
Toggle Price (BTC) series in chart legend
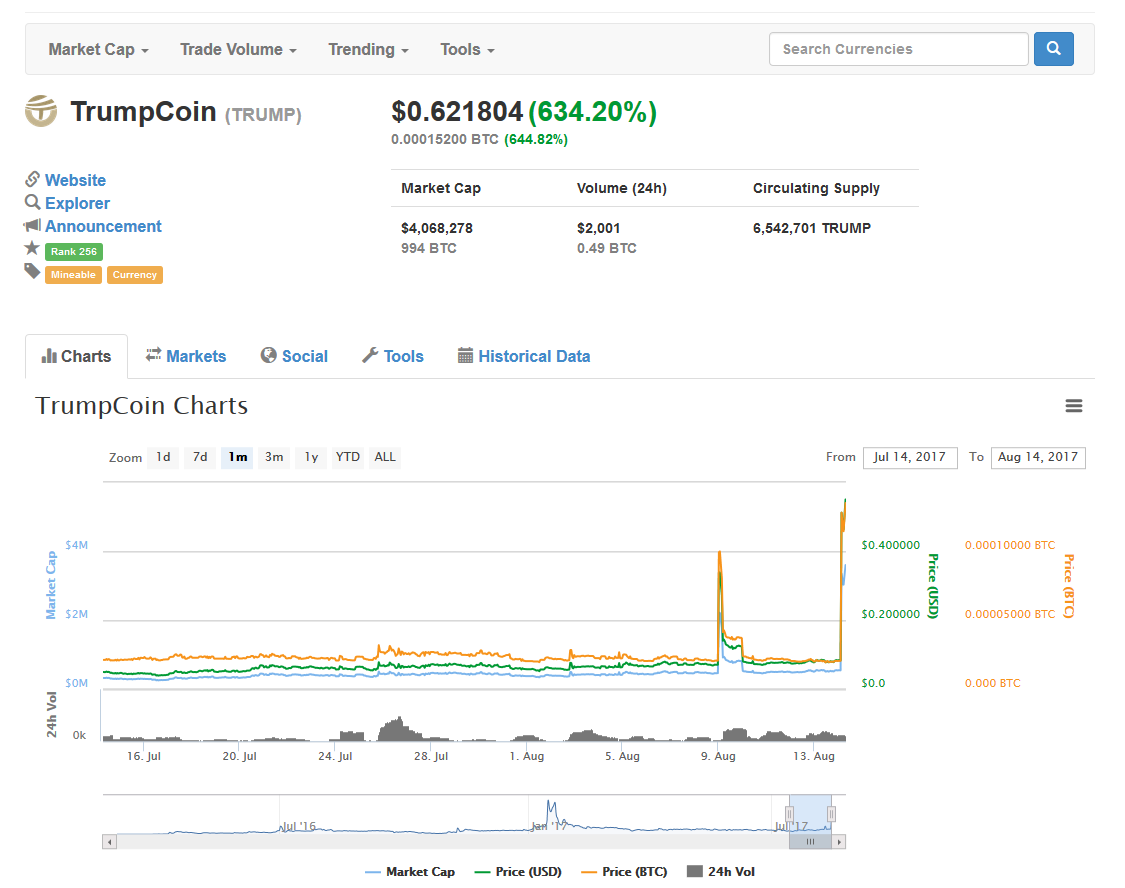tap(624, 872)
